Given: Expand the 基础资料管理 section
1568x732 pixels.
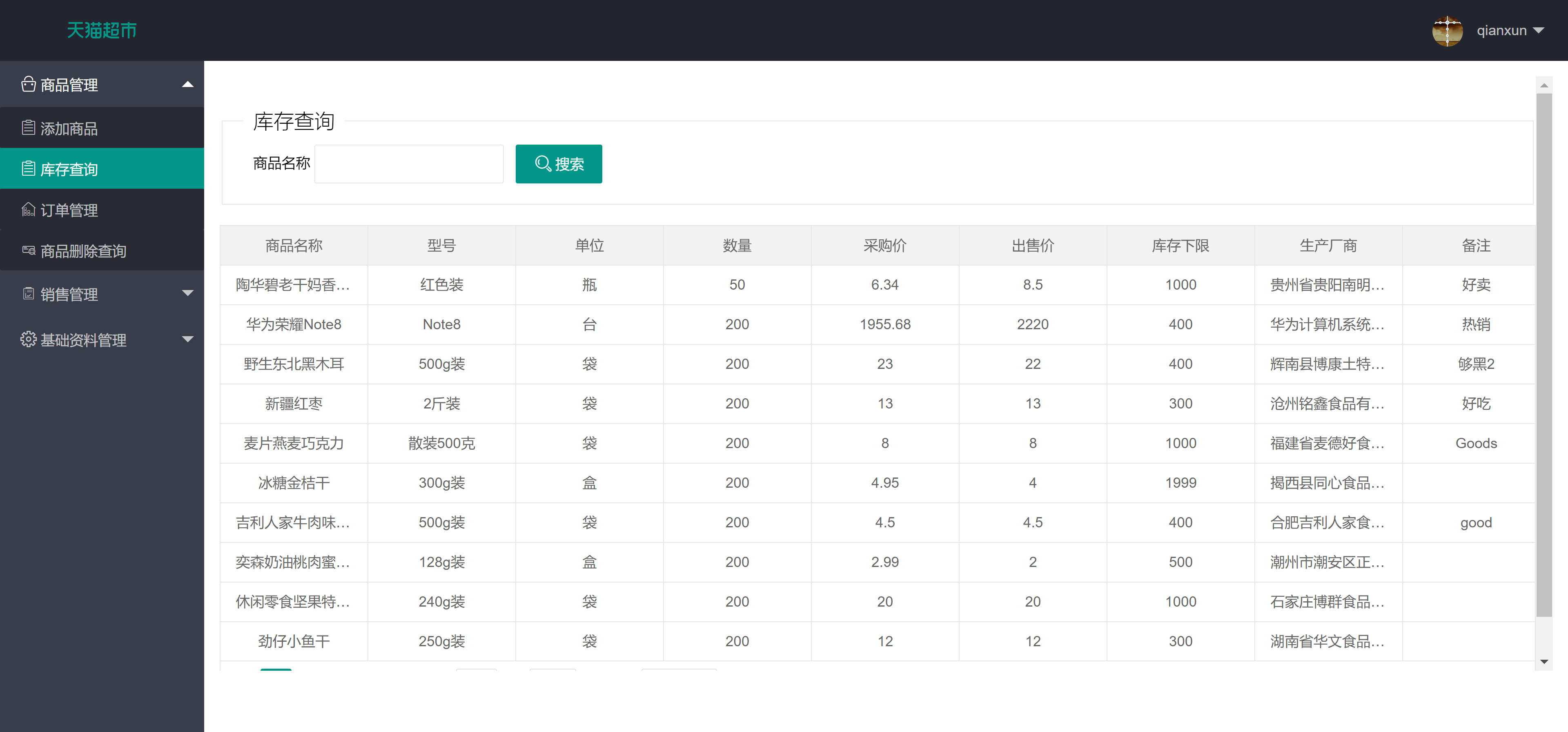Looking at the screenshot, I should 187,340.
